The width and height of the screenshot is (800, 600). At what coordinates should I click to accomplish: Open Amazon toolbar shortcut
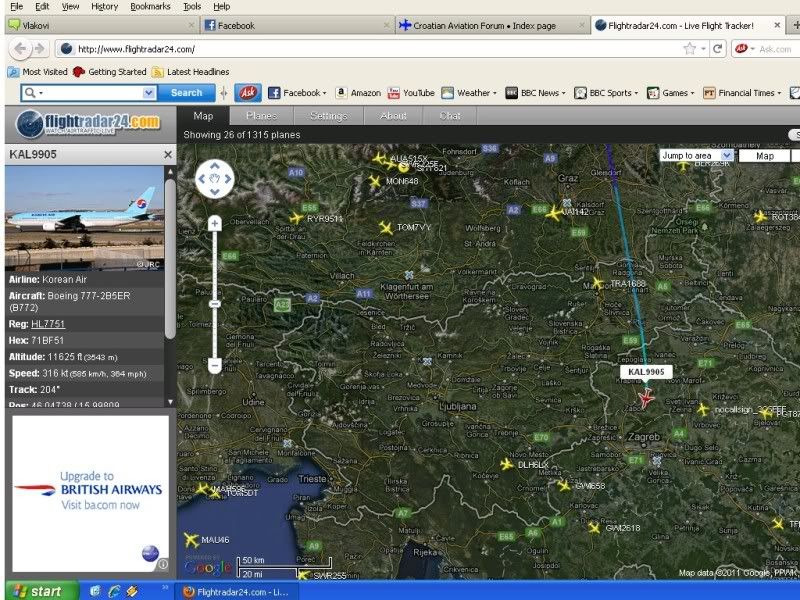[358, 93]
